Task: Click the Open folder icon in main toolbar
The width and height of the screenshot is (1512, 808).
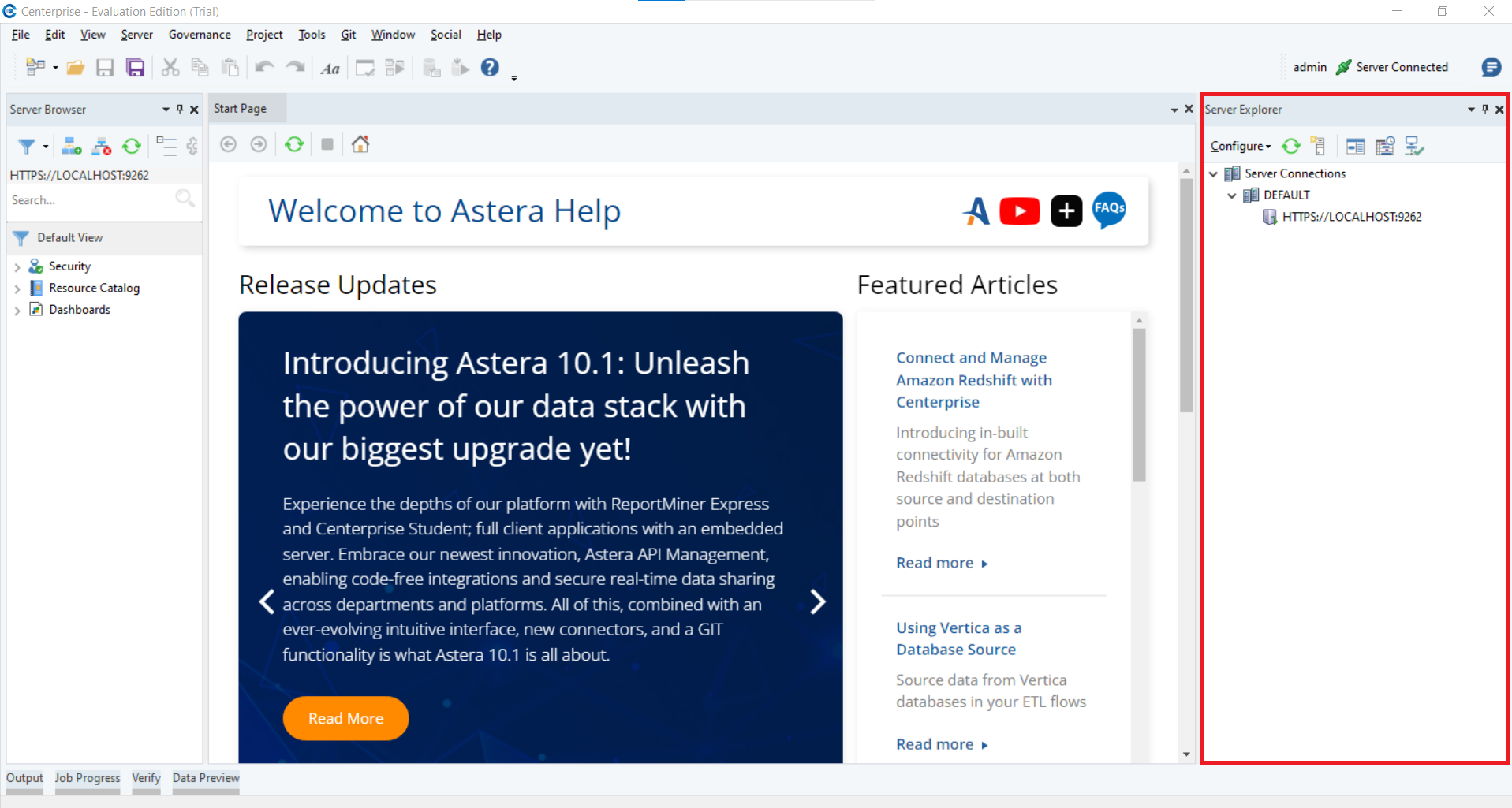Action: 76,68
